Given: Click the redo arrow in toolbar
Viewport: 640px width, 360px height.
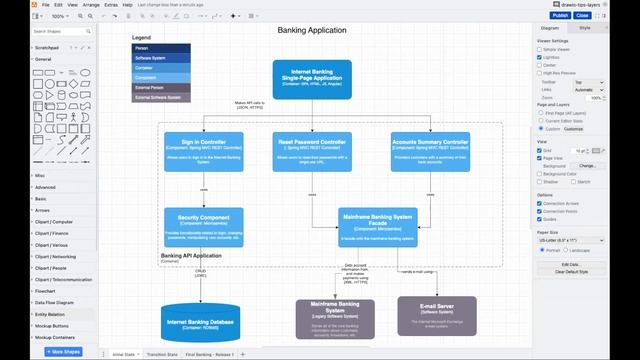Looking at the screenshot, I should click(x=115, y=16).
